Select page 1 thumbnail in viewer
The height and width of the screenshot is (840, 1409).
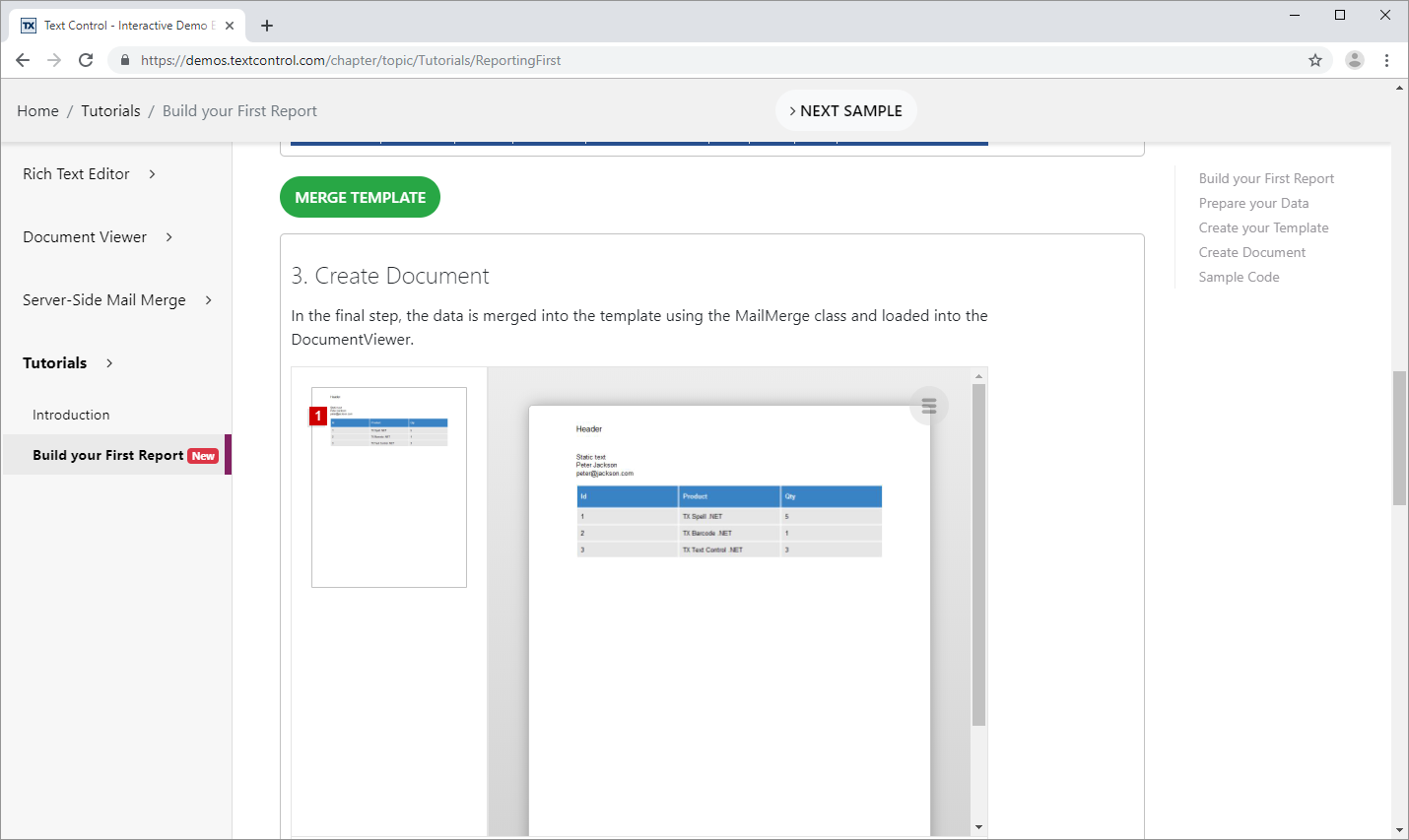coord(389,487)
